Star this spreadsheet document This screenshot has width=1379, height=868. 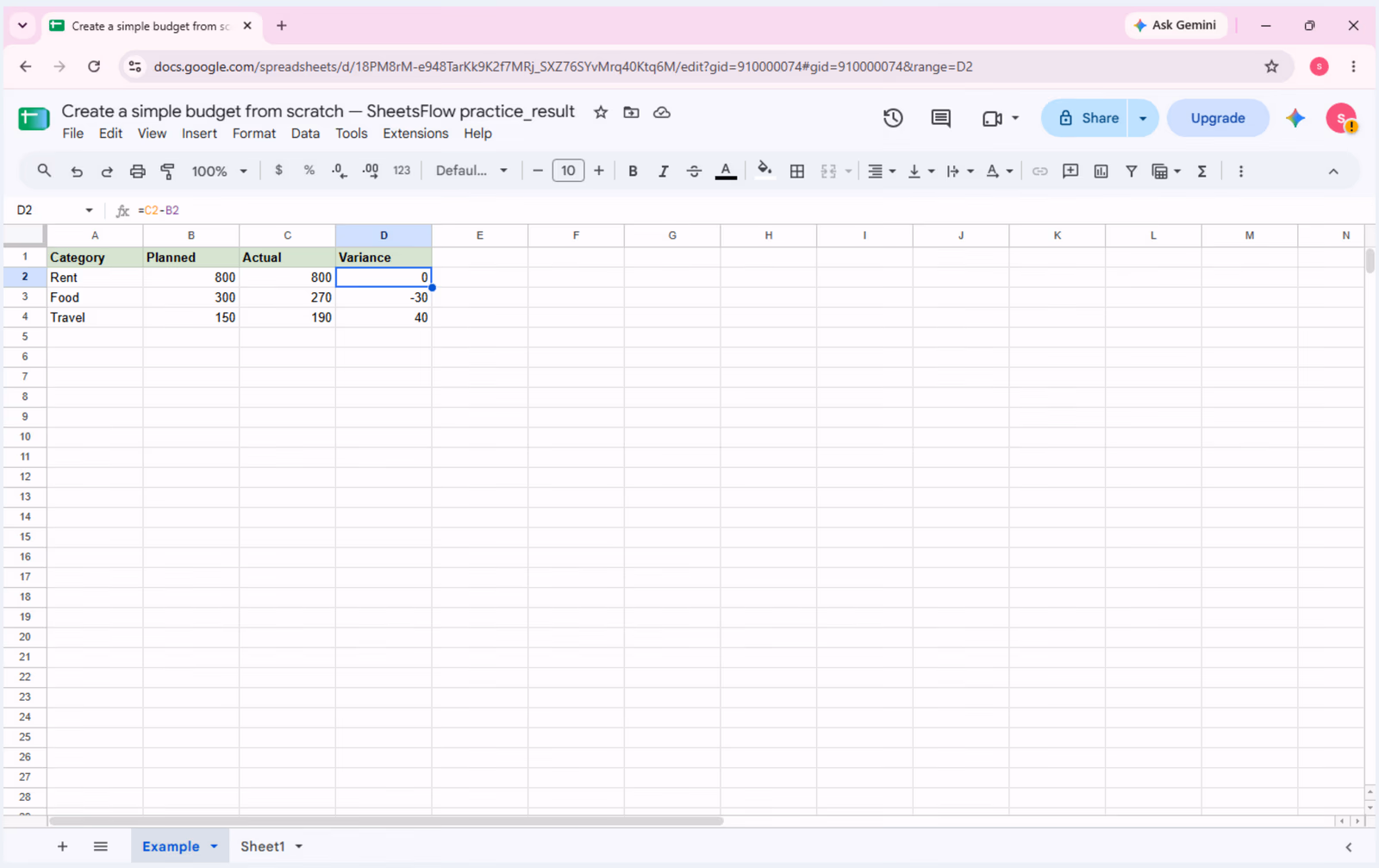[601, 112]
